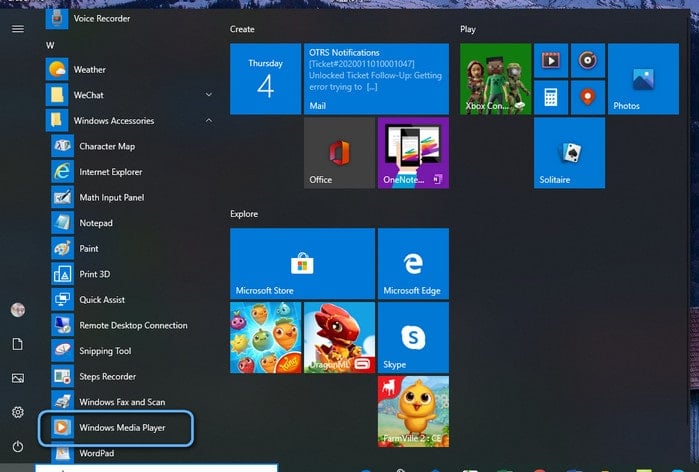Click the Windows Accessories folder label

[114, 121]
